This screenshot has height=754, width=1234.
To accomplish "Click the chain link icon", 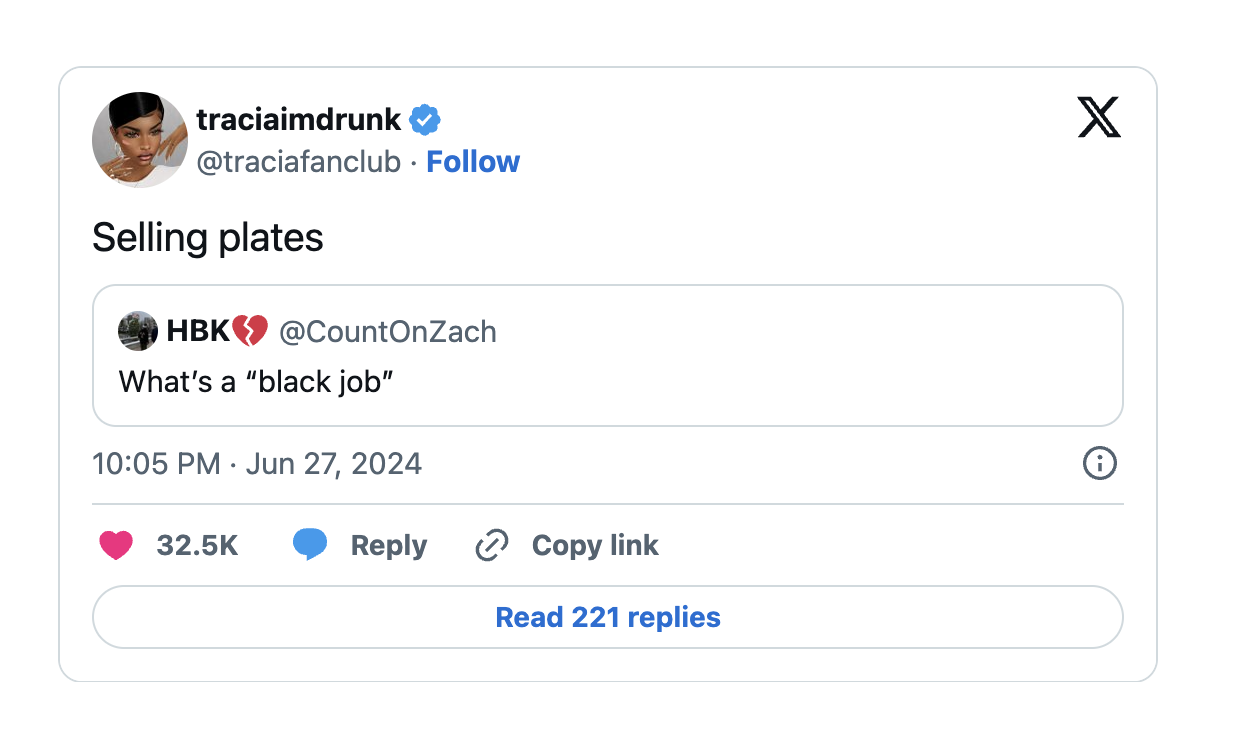I will click(x=492, y=546).
